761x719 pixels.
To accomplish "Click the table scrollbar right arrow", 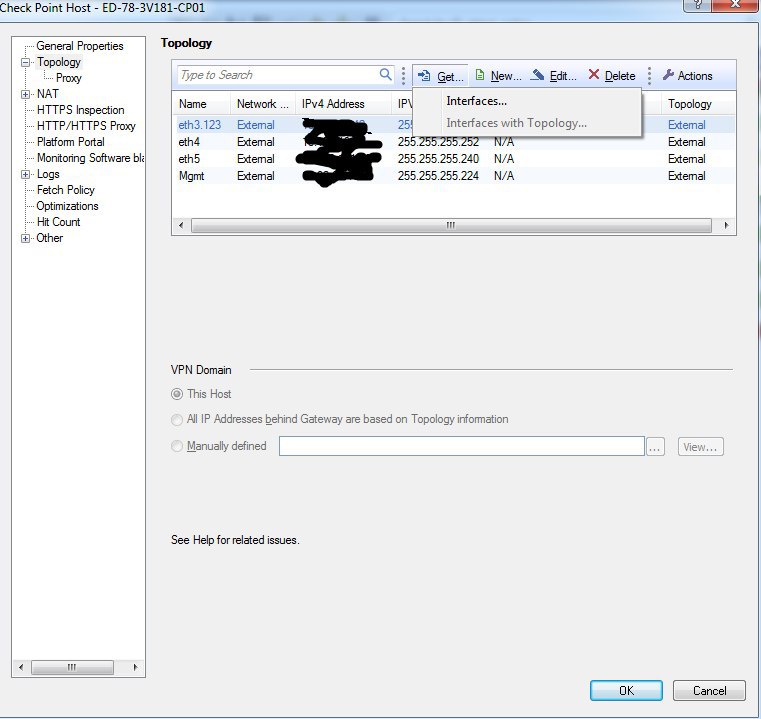I will tap(726, 225).
